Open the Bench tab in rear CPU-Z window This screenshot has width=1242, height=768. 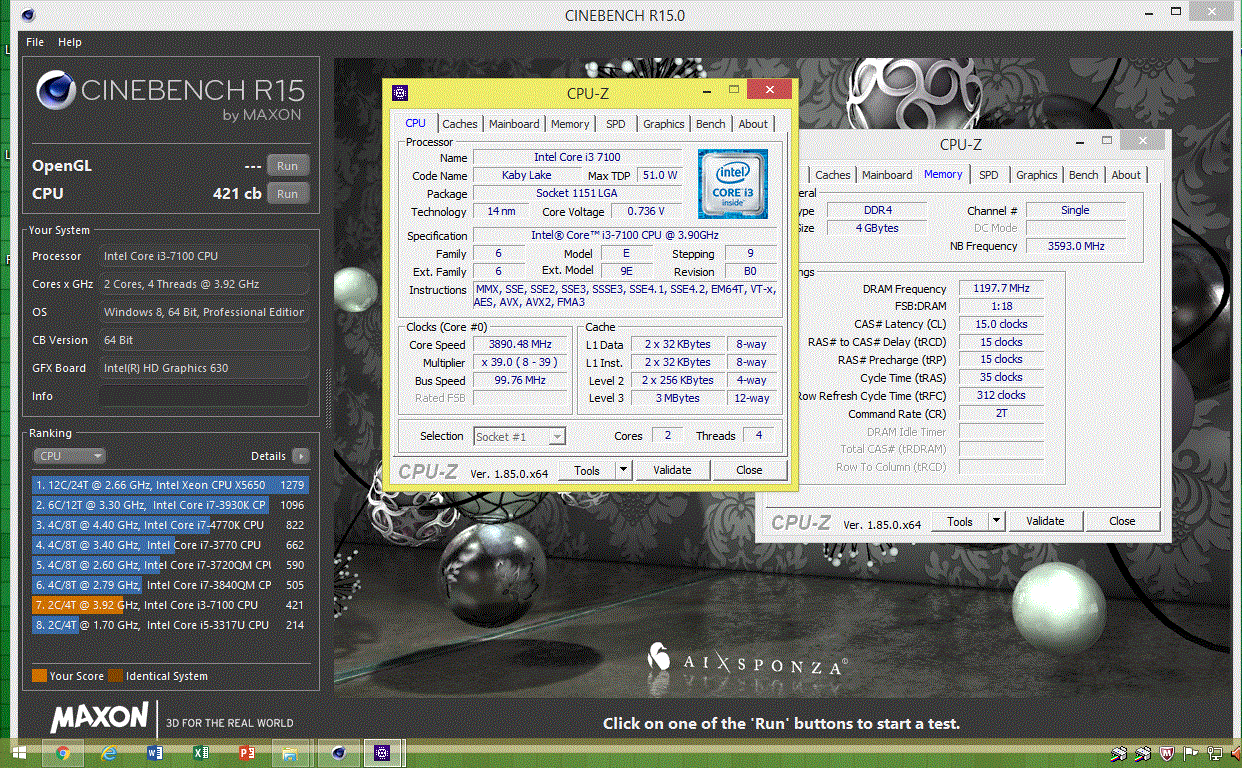[x=1084, y=175]
